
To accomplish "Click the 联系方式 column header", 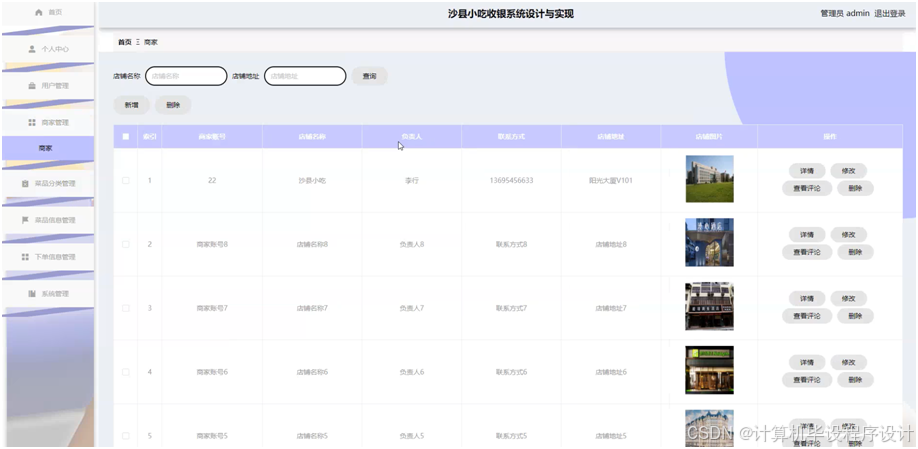I will 511,136.
